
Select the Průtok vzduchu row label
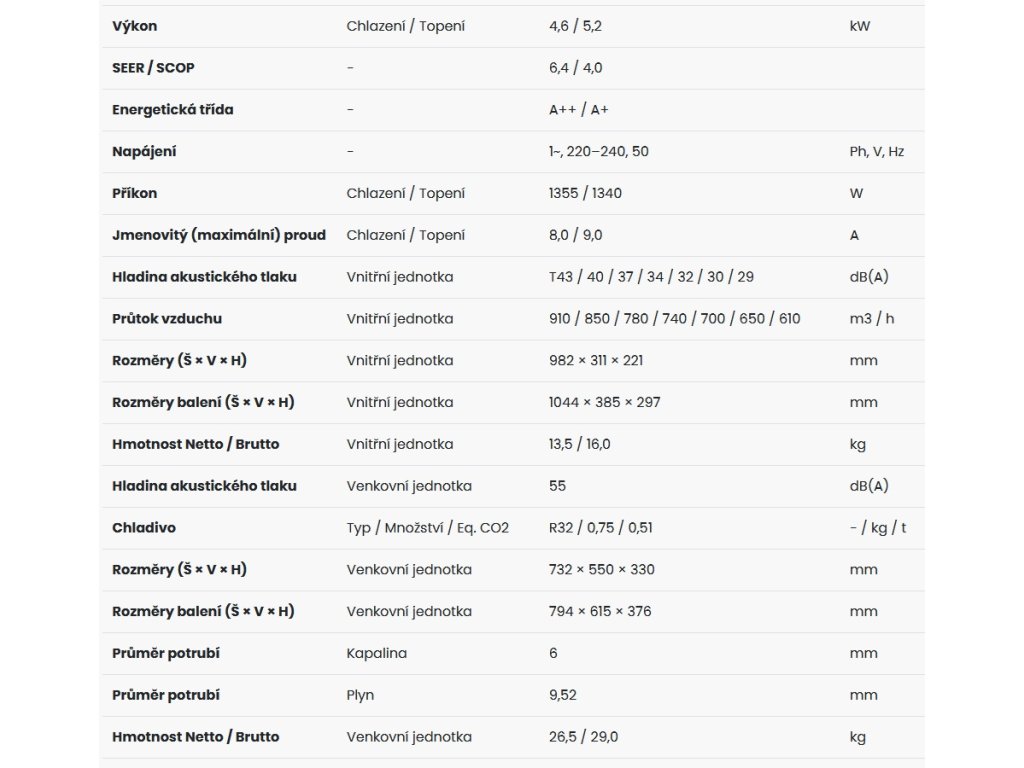tap(167, 319)
